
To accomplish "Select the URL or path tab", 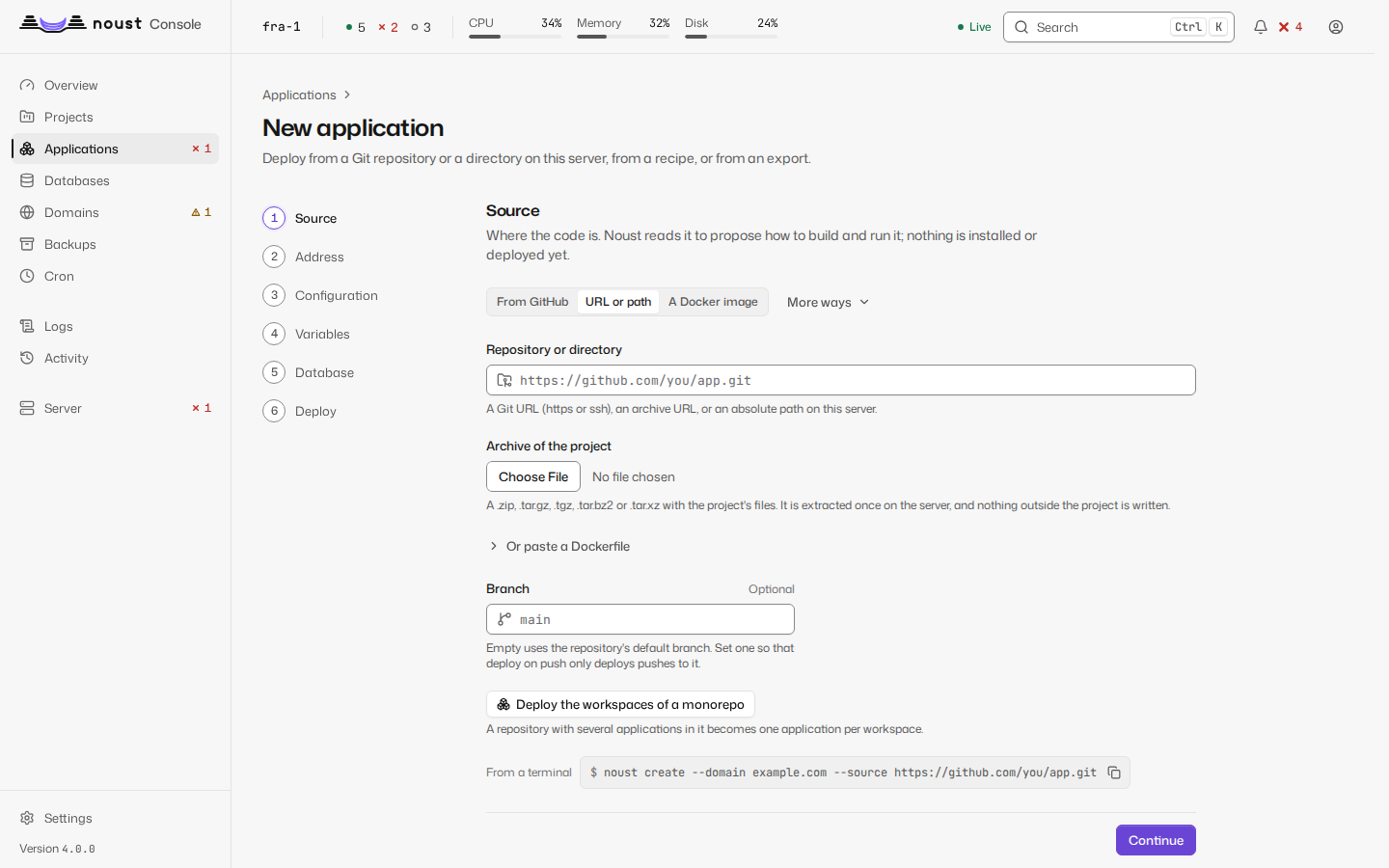I will tap(618, 302).
